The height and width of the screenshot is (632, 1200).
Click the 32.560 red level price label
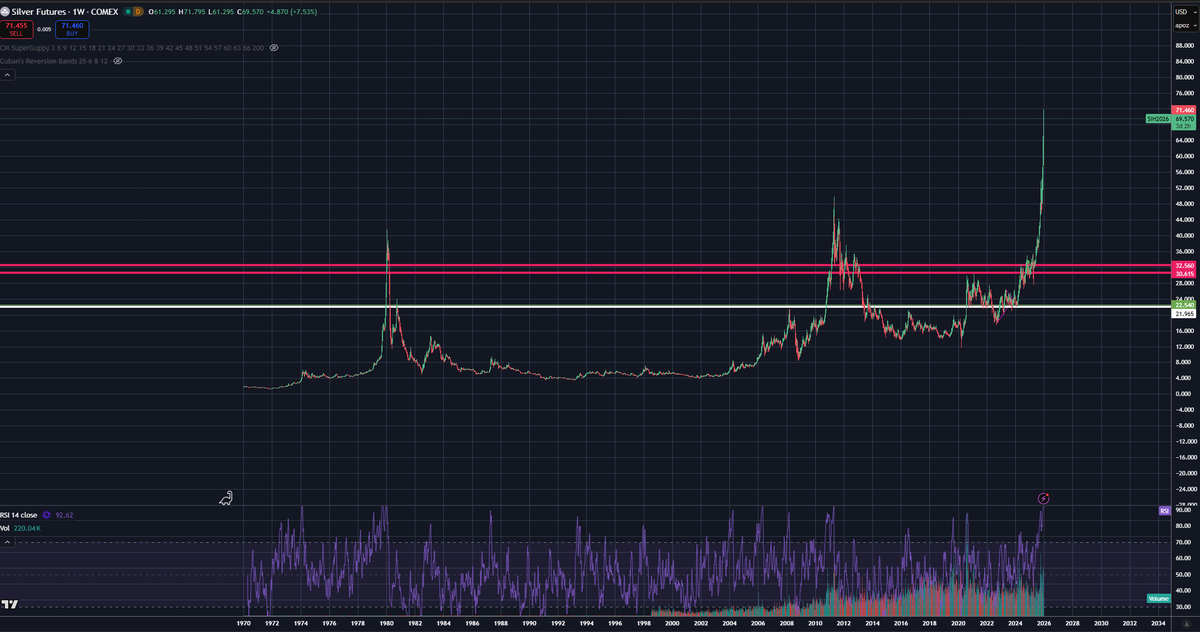click(x=1184, y=266)
